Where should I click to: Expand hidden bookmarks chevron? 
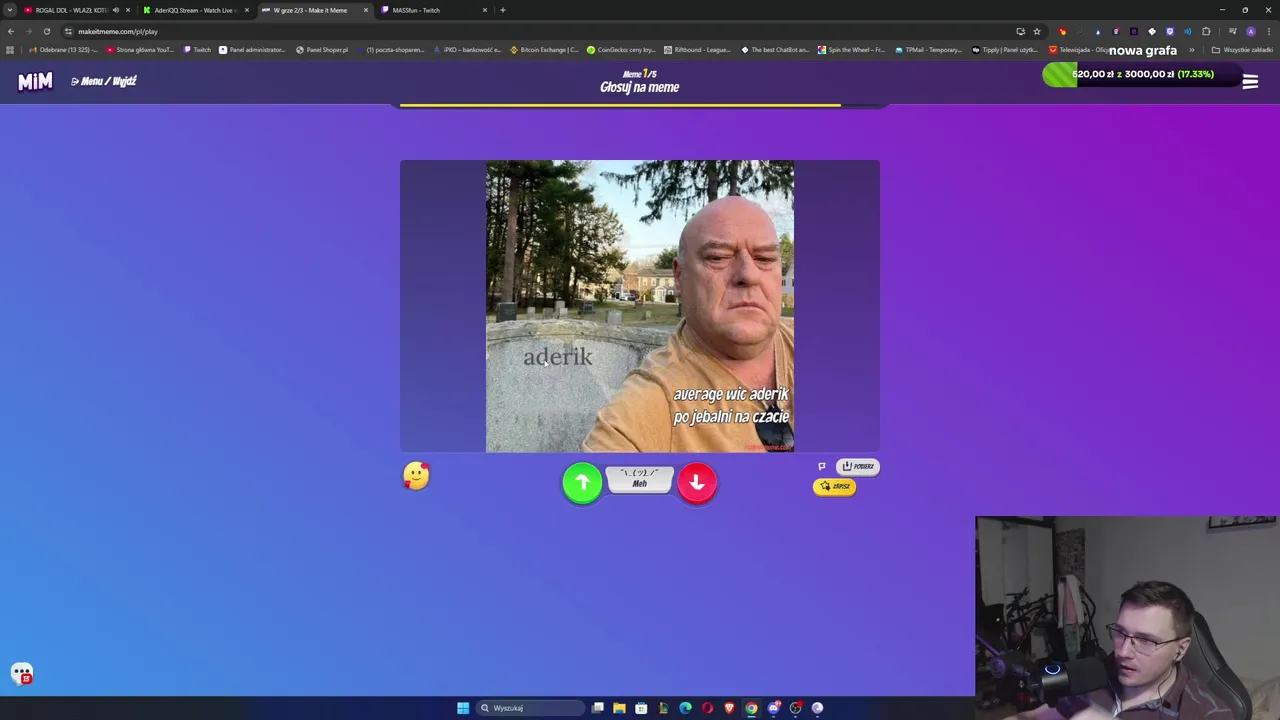(1191, 50)
